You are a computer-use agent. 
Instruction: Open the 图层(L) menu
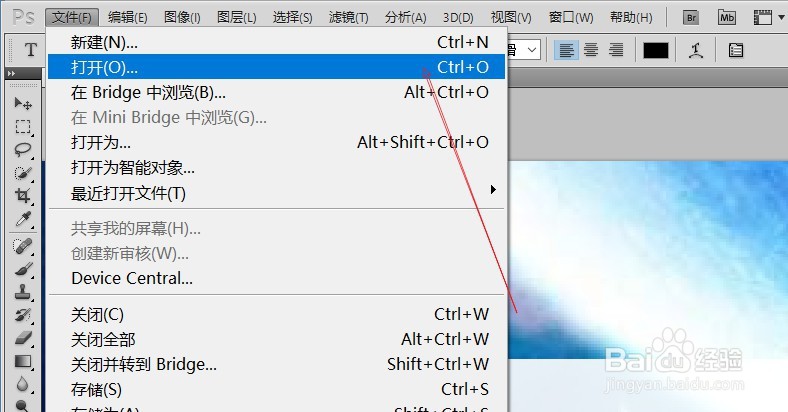(x=236, y=18)
